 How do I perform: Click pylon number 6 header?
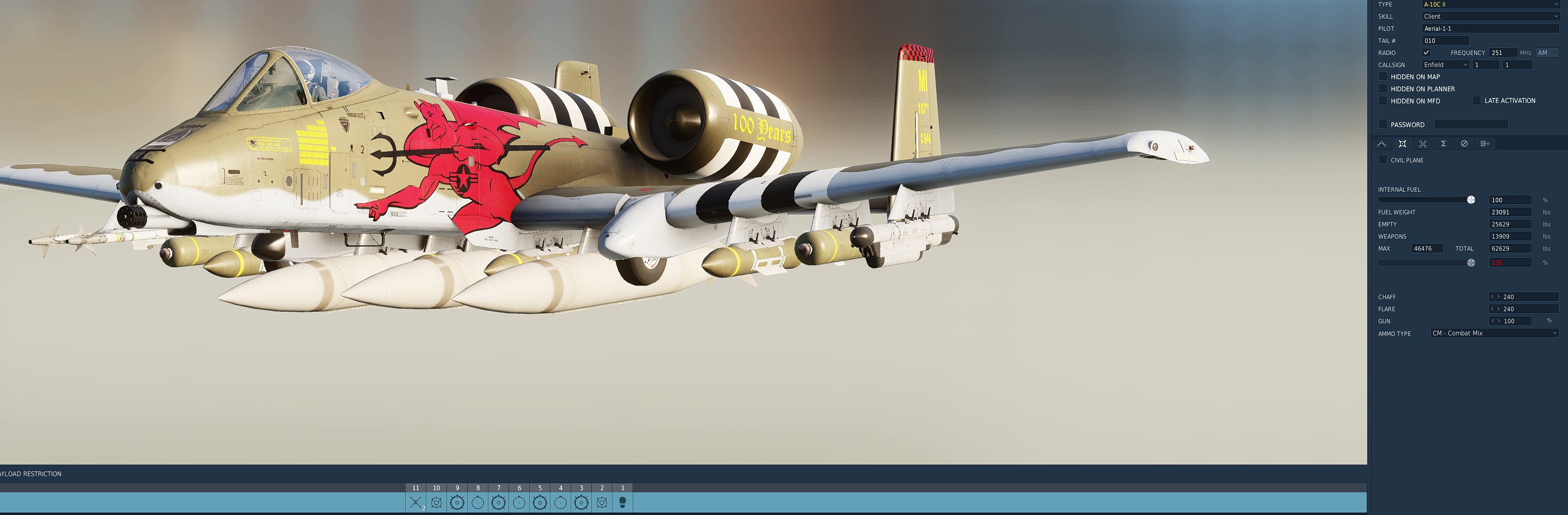[519, 488]
